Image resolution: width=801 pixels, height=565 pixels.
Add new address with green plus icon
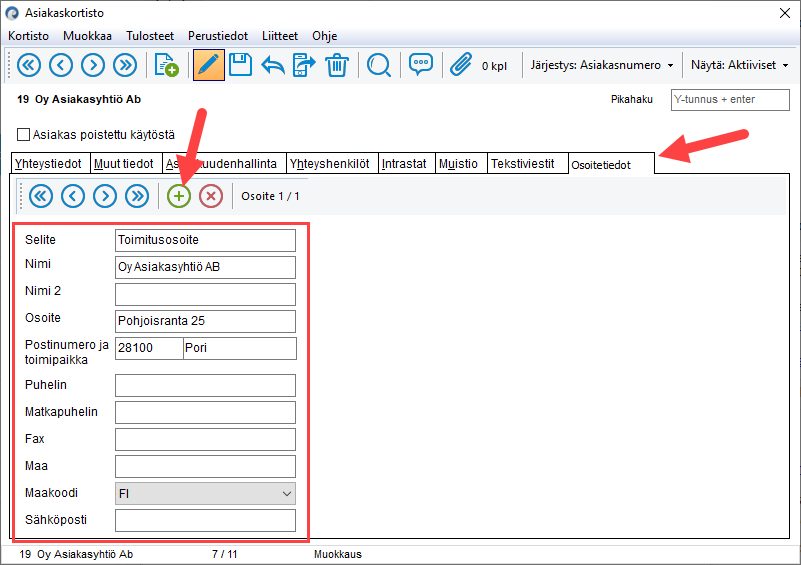tap(179, 196)
